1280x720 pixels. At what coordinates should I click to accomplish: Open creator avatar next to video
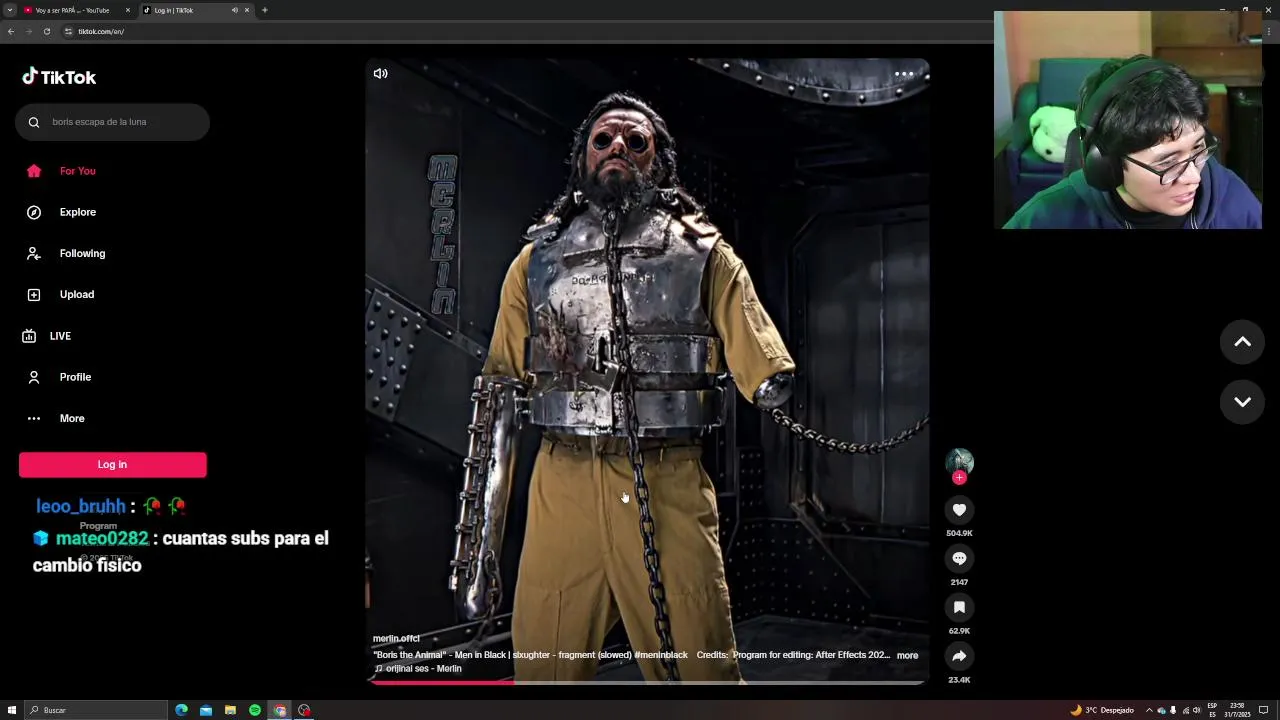coord(959,461)
